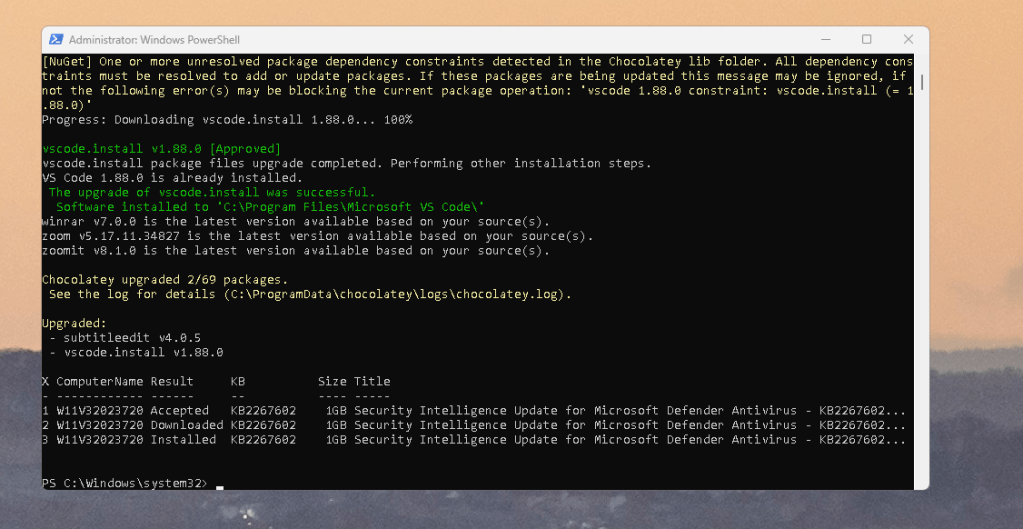1023x529 pixels.
Task: Click KB2267602 in the Downloaded row
Action: (x=263, y=425)
